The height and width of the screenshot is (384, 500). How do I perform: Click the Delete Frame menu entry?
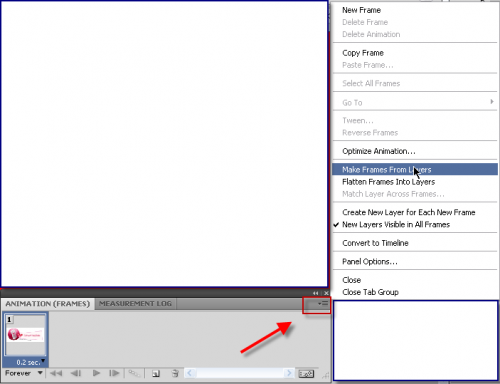[x=415, y=22]
